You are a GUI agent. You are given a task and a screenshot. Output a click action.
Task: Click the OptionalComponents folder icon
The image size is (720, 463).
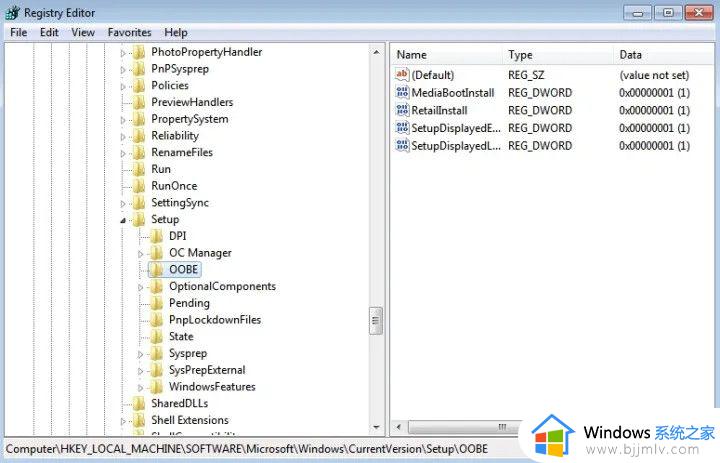click(x=157, y=287)
